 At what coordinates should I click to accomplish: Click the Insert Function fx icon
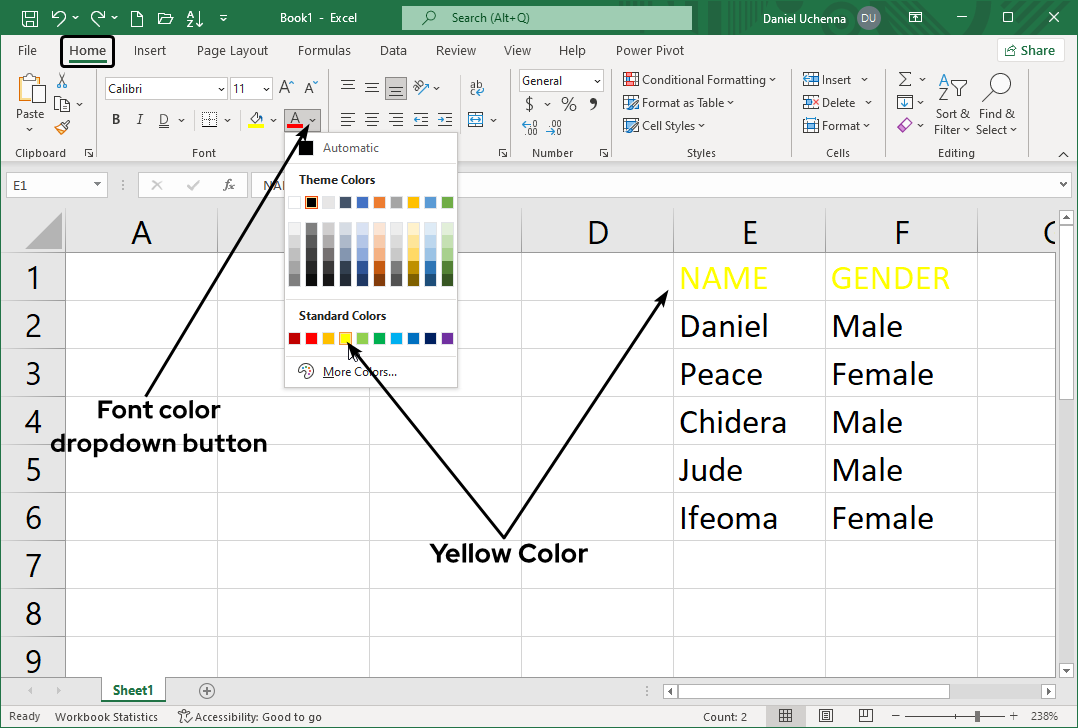[229, 185]
